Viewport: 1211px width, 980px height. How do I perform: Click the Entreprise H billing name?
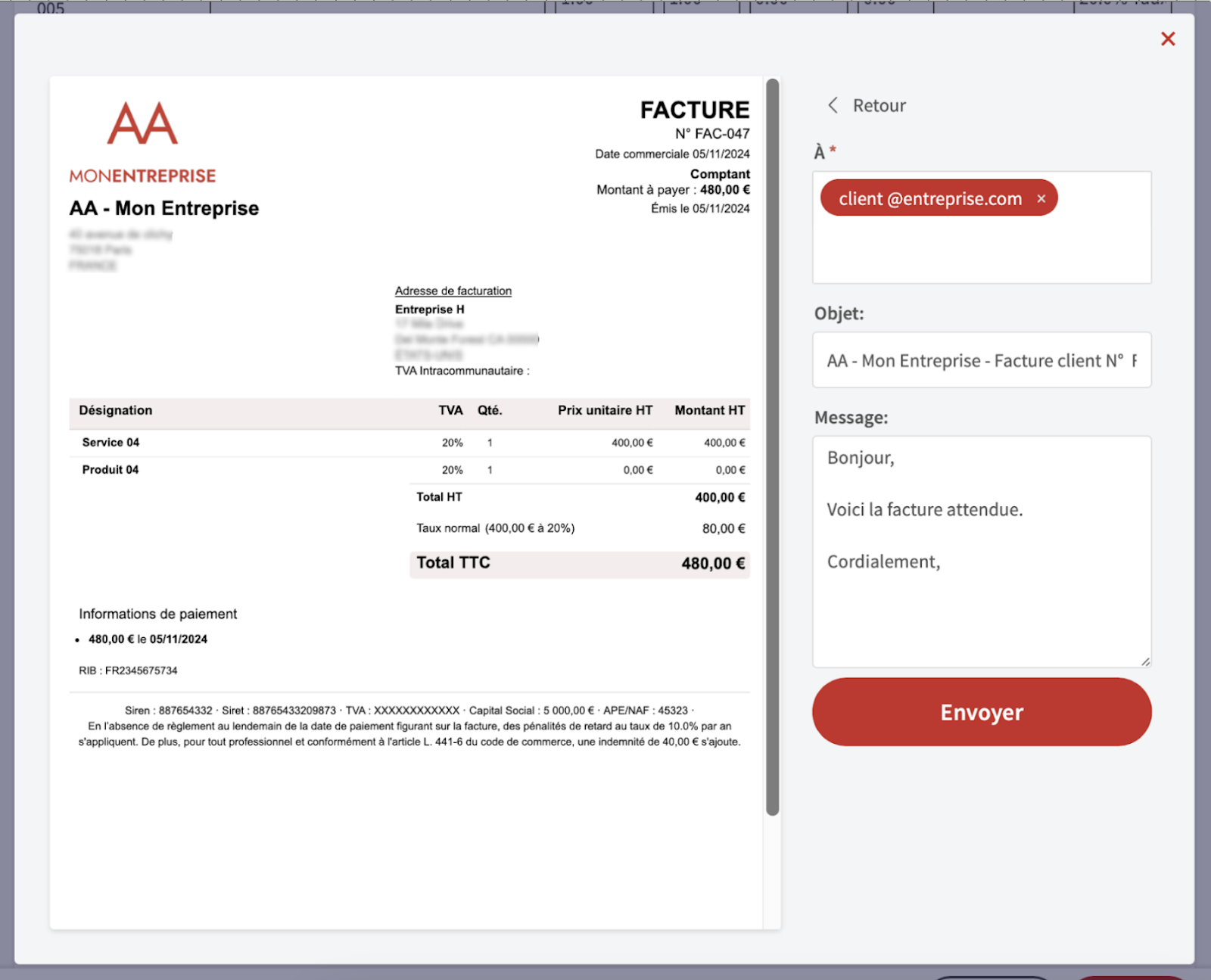[x=430, y=310]
